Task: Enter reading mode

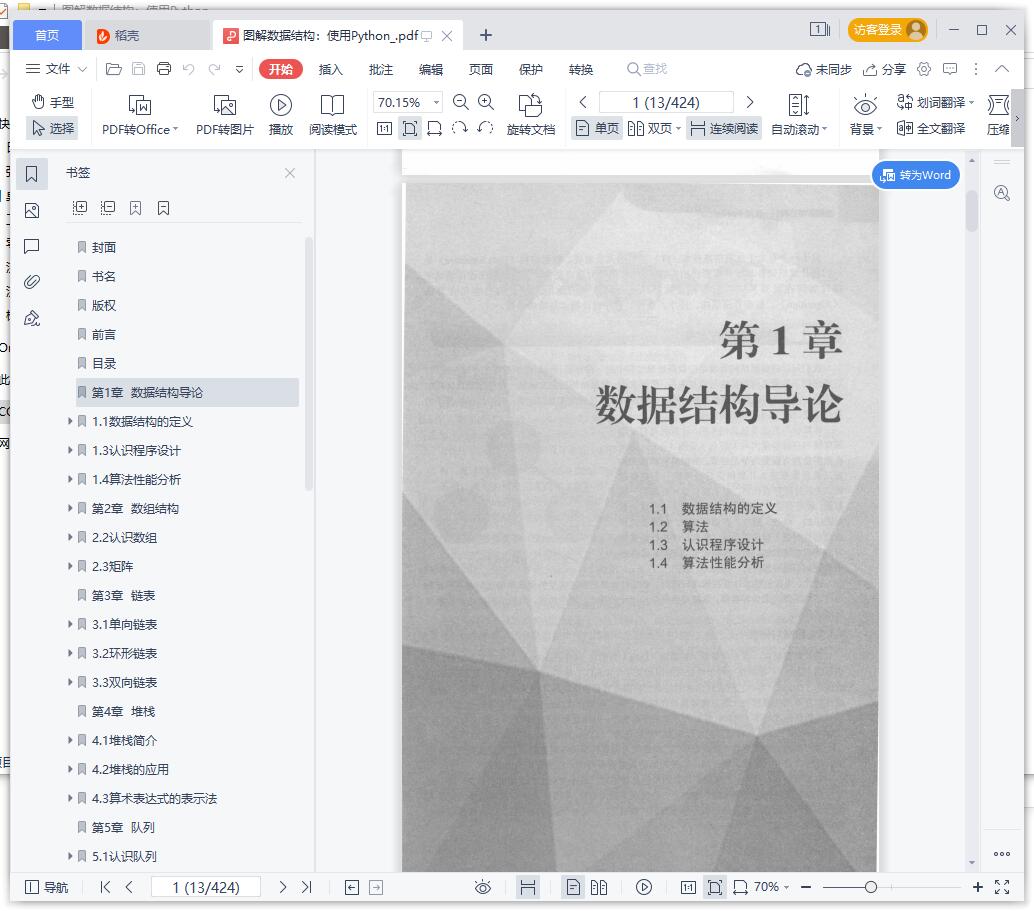Action: click(332, 114)
